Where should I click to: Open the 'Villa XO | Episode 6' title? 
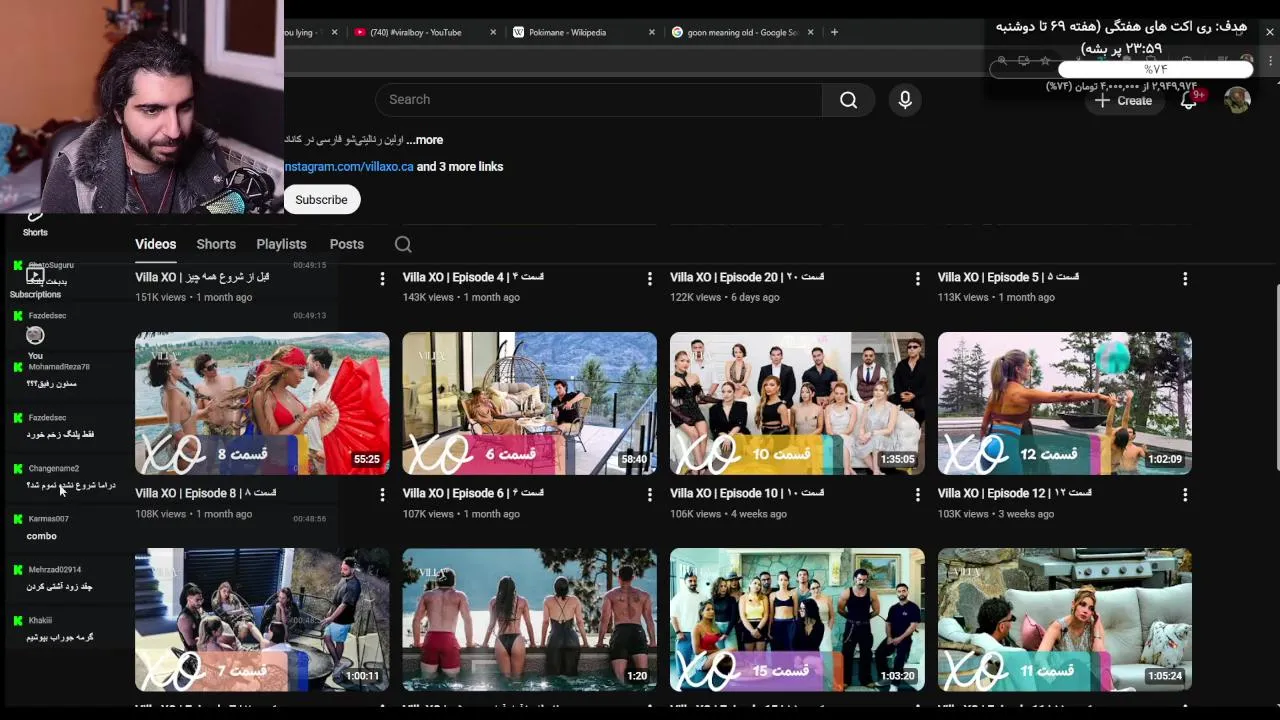(473, 493)
